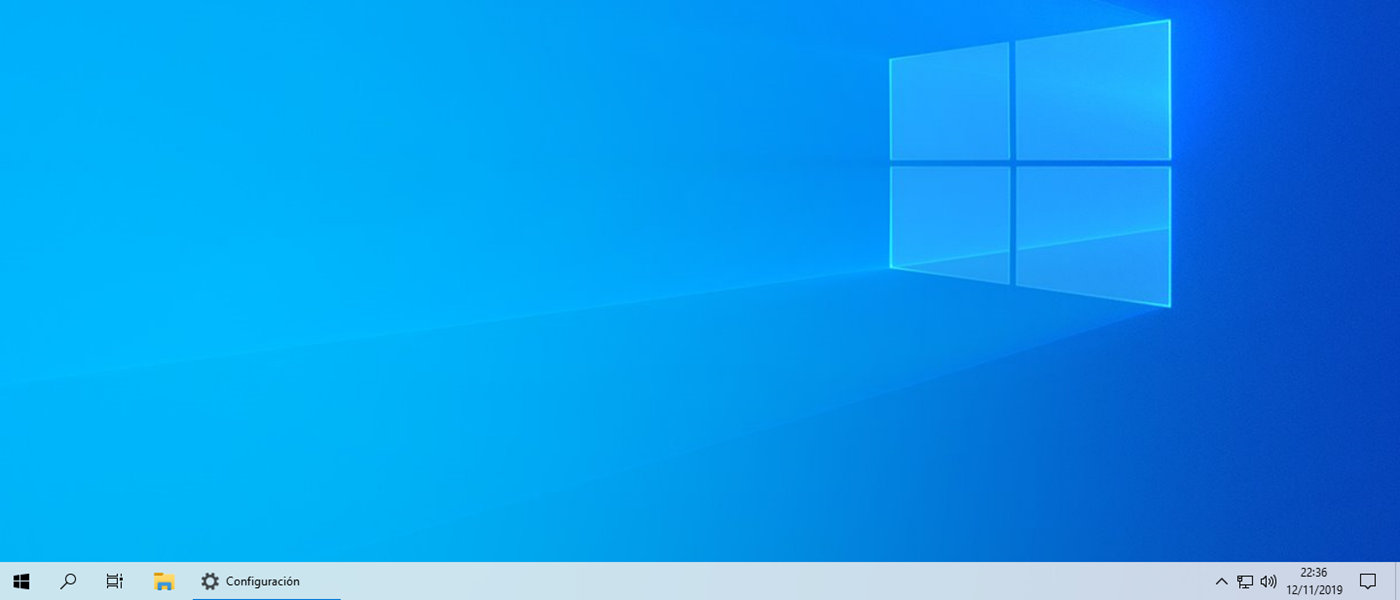View available networks from the tray

point(1245,581)
